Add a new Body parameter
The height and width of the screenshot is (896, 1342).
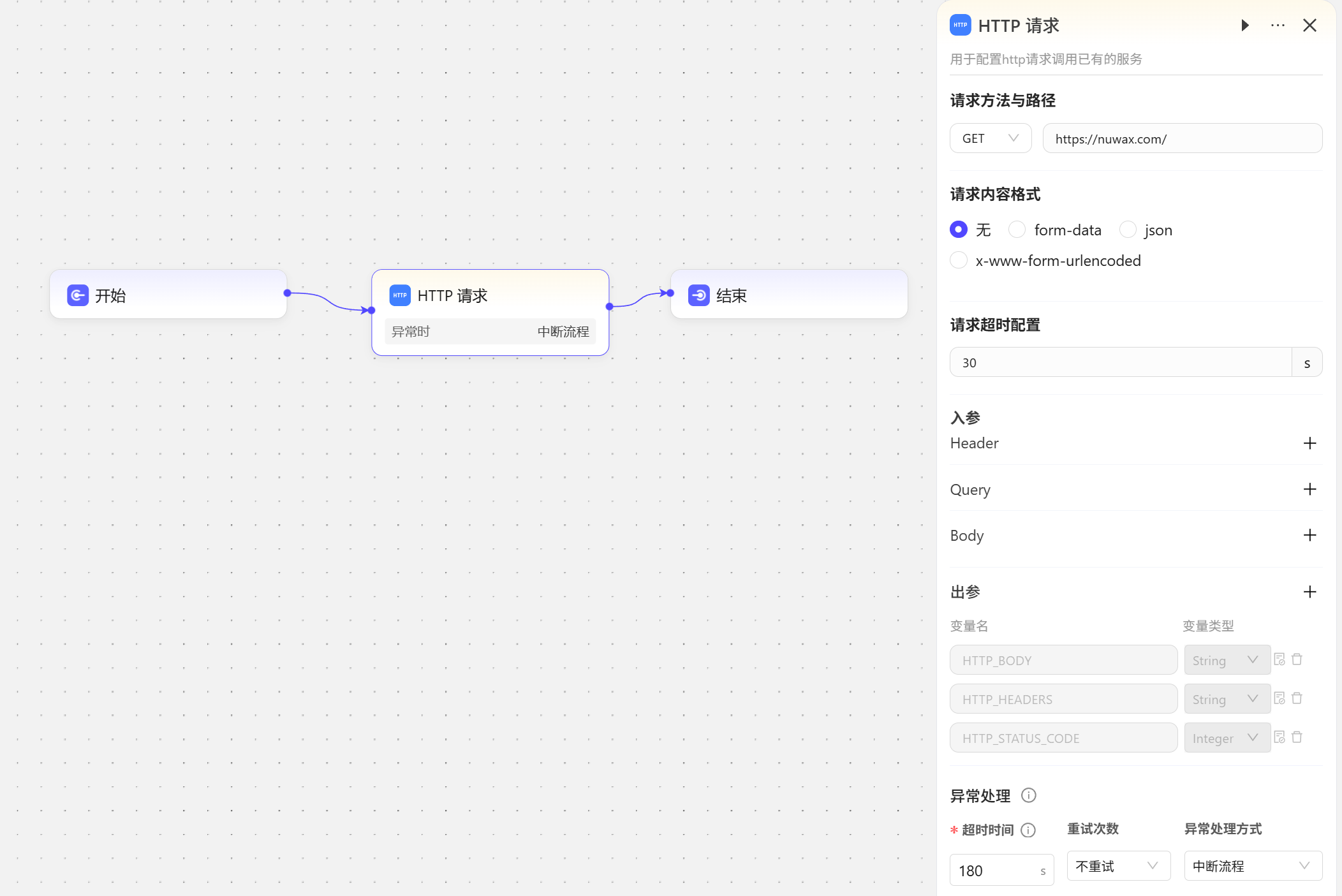click(1309, 535)
